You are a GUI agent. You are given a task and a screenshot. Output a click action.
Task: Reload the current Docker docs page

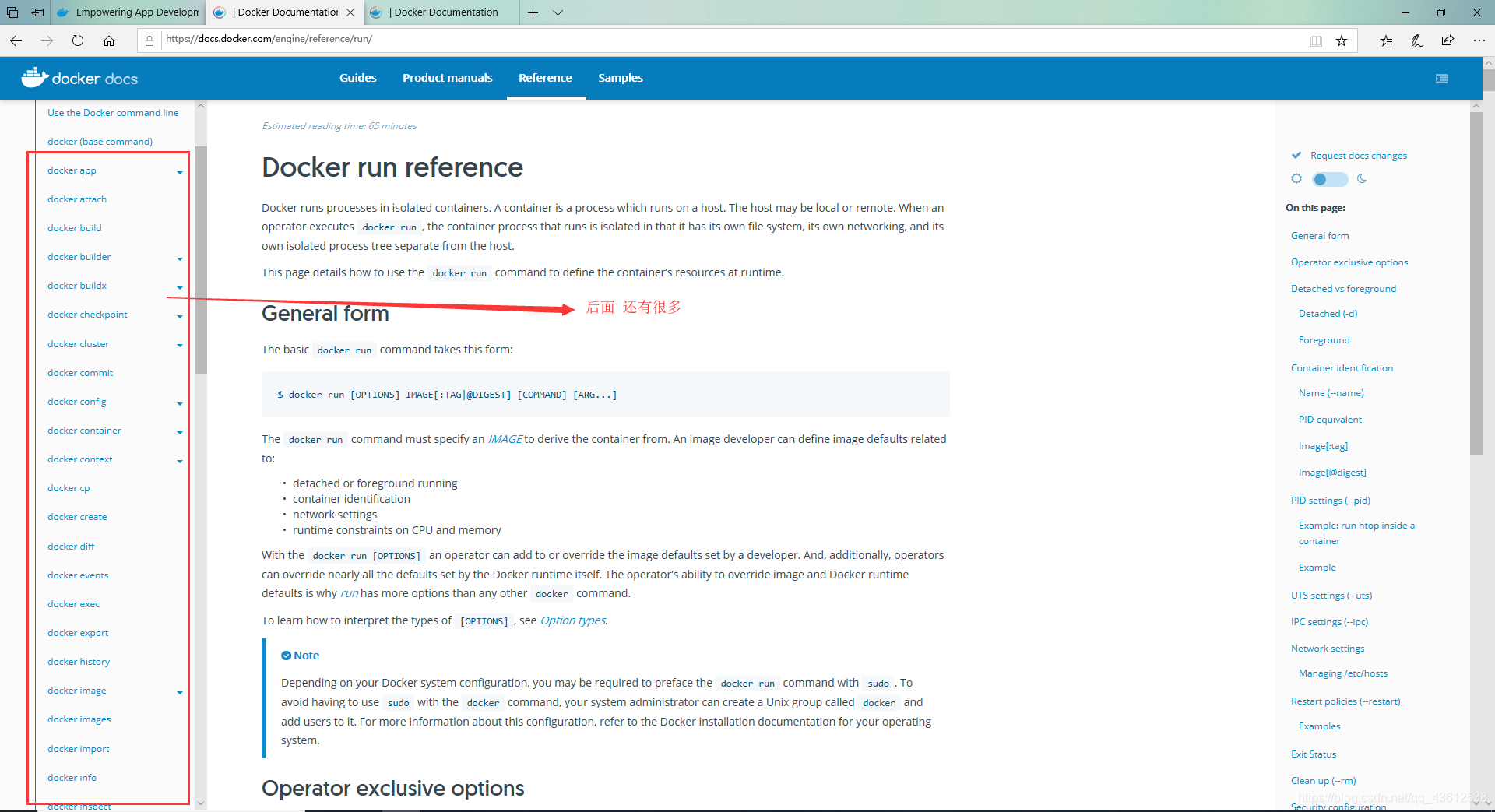(x=78, y=40)
